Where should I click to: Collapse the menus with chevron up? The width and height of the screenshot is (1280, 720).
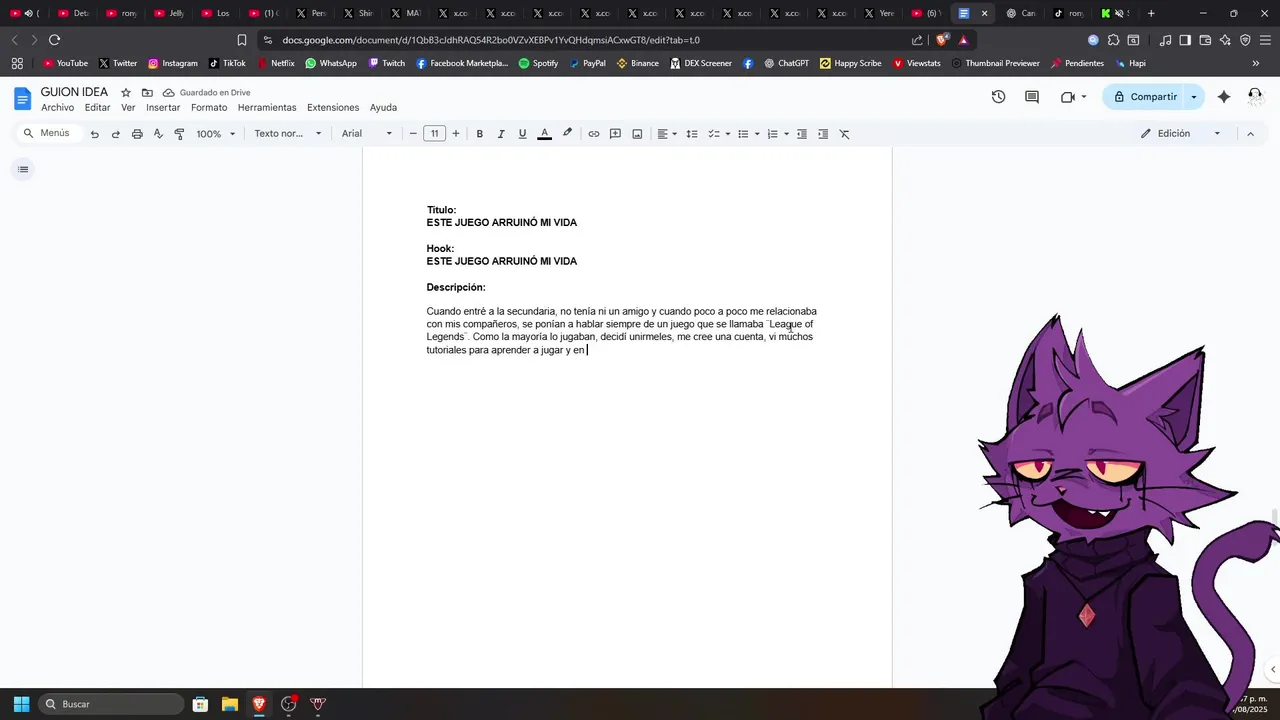click(x=1250, y=134)
